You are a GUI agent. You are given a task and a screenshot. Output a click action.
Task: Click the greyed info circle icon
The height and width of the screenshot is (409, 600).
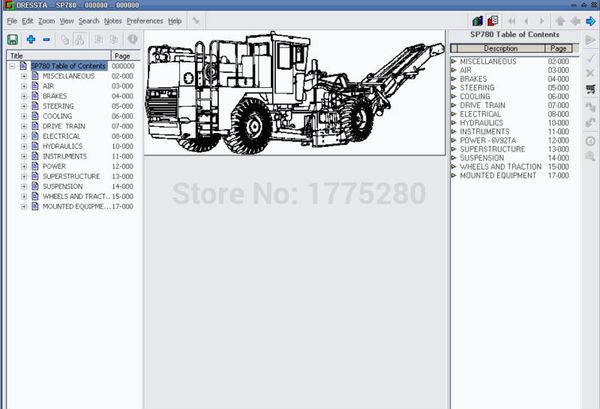[x=132, y=39]
